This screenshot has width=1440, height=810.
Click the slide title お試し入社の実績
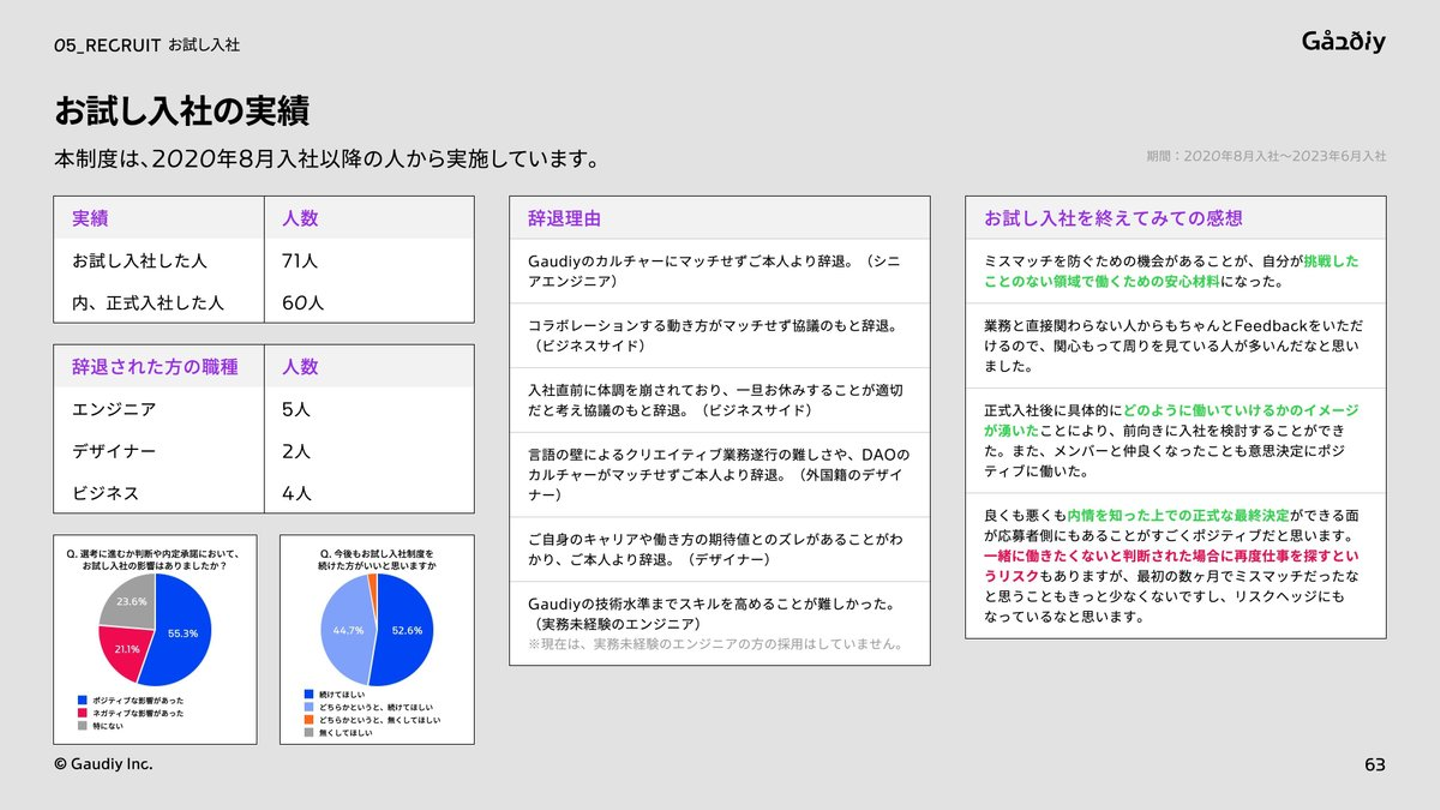[181, 111]
